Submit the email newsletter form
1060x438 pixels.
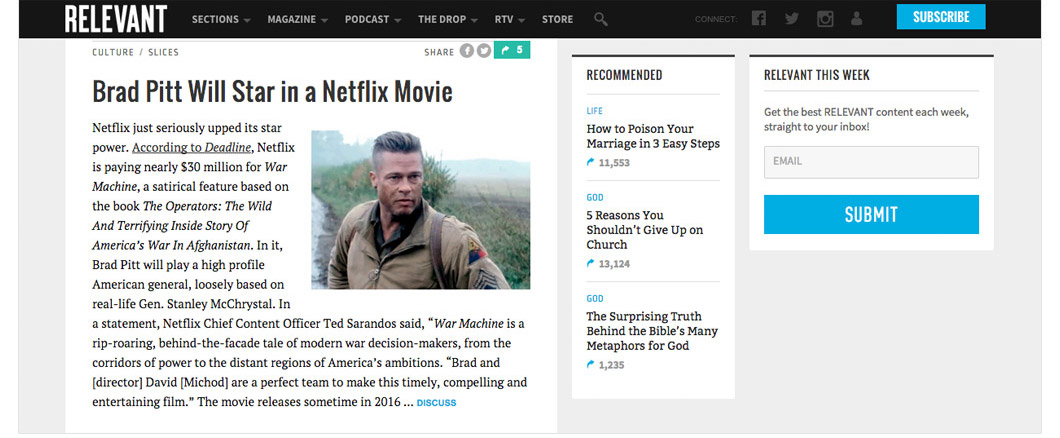click(x=871, y=214)
